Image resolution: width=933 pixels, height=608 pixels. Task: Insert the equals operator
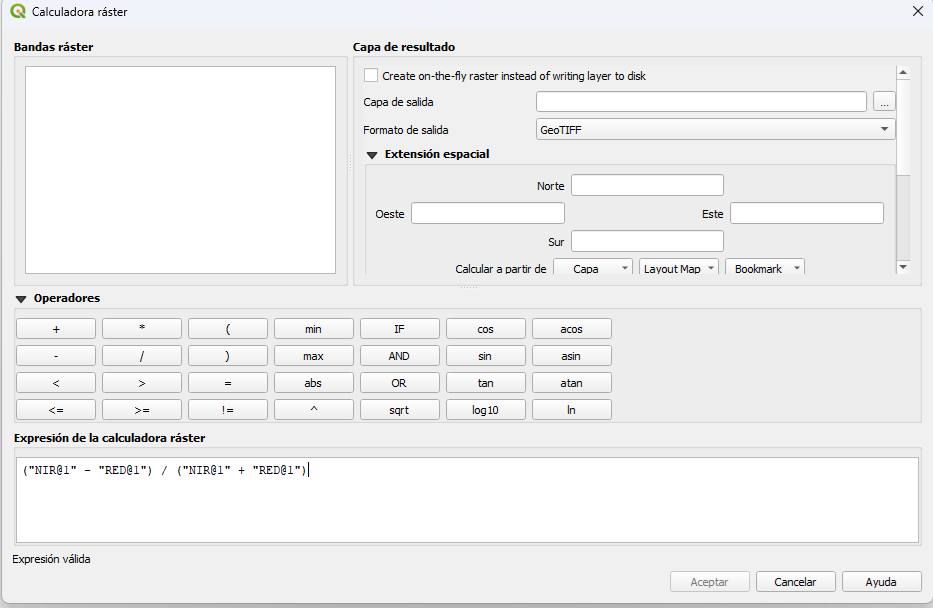(x=228, y=383)
